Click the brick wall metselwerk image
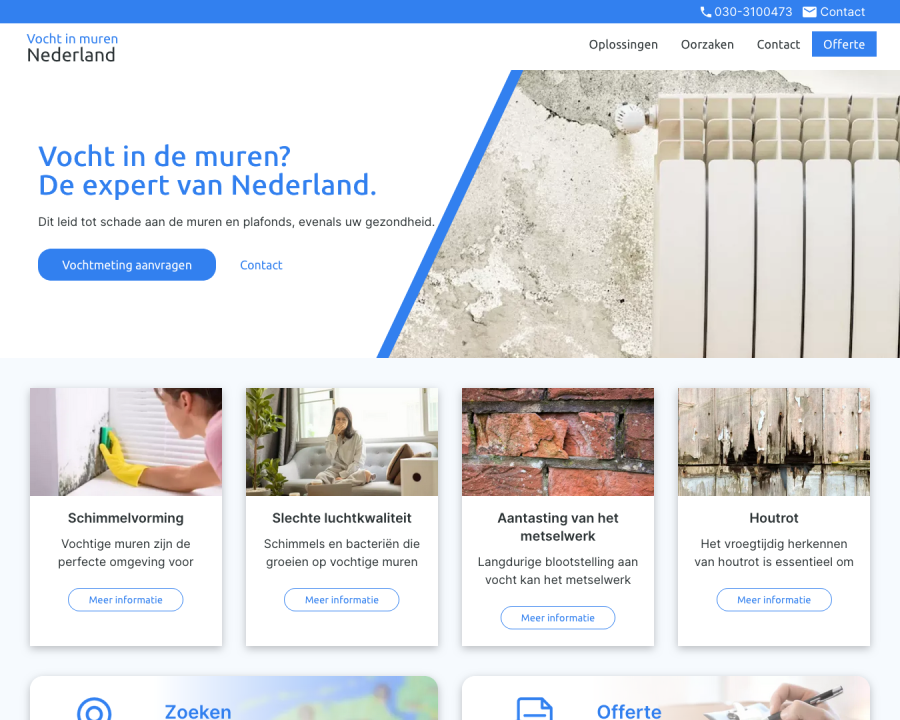The image size is (900, 720). coord(557,441)
